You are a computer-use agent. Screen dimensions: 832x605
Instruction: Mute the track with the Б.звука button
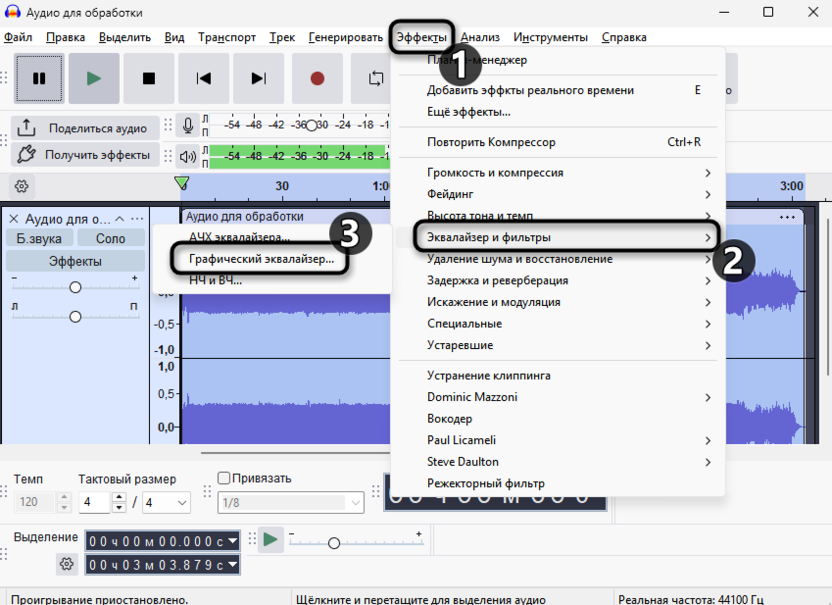[37, 237]
